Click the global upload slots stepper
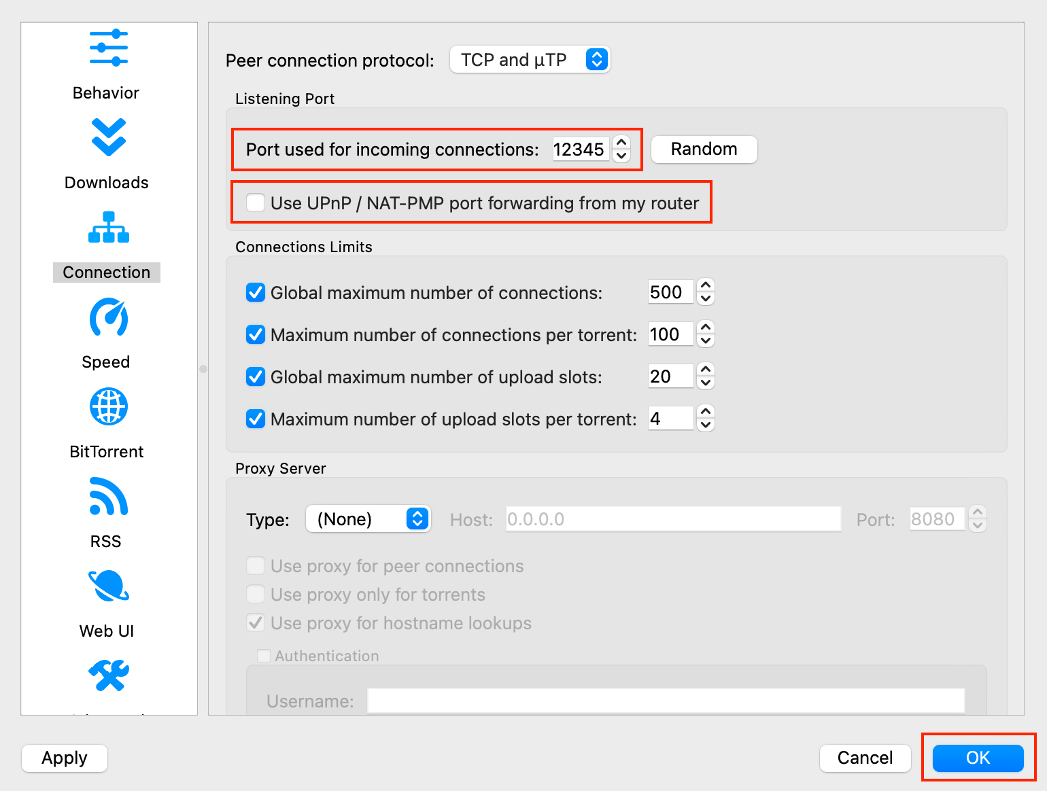The width and height of the screenshot is (1048, 792). pos(706,376)
